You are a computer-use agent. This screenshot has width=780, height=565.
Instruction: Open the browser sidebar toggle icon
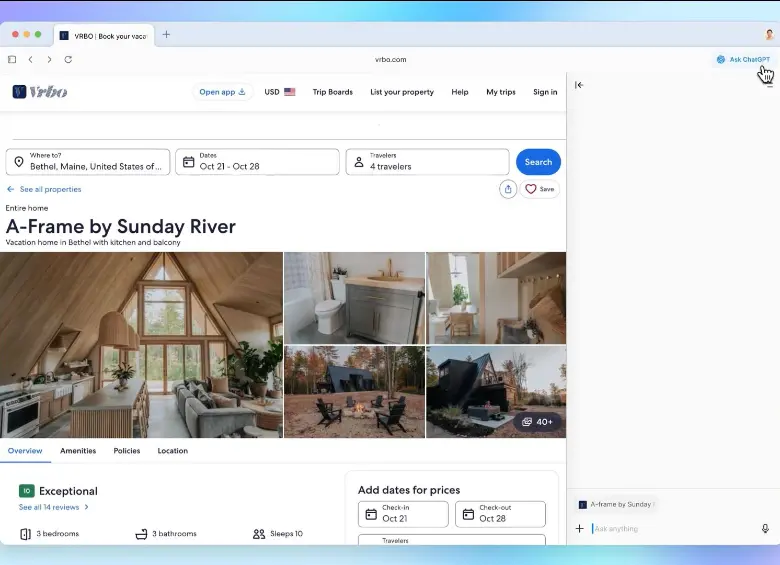(x=12, y=60)
